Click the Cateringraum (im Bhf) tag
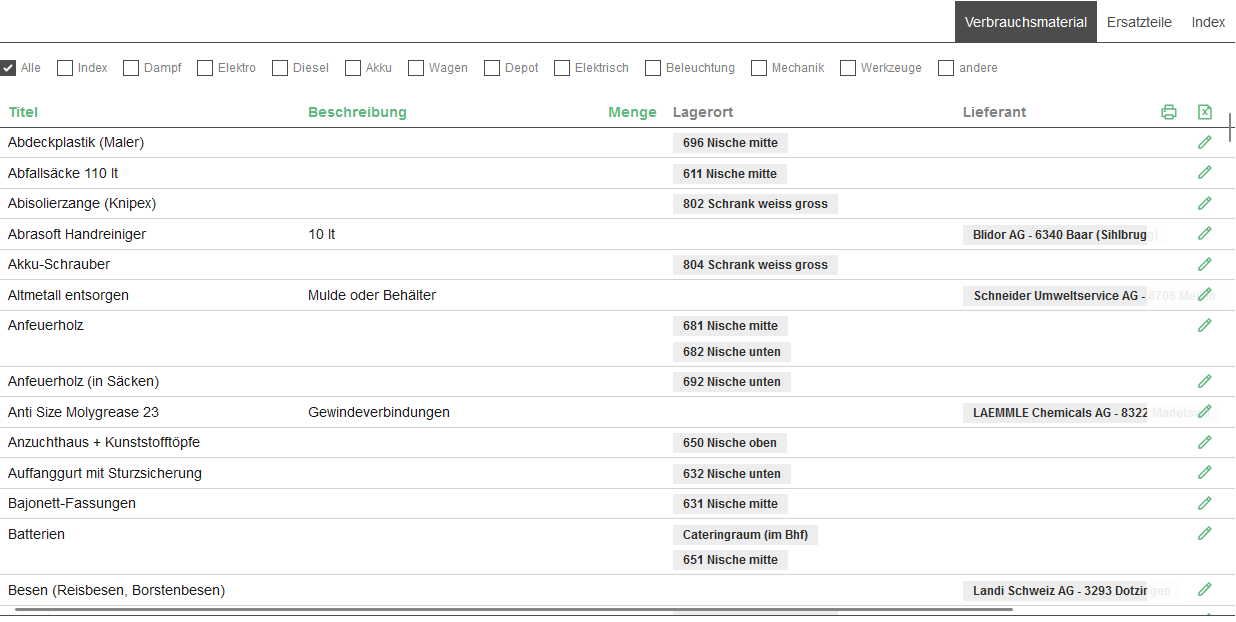The height and width of the screenshot is (622, 1236). pyautogui.click(x=745, y=535)
